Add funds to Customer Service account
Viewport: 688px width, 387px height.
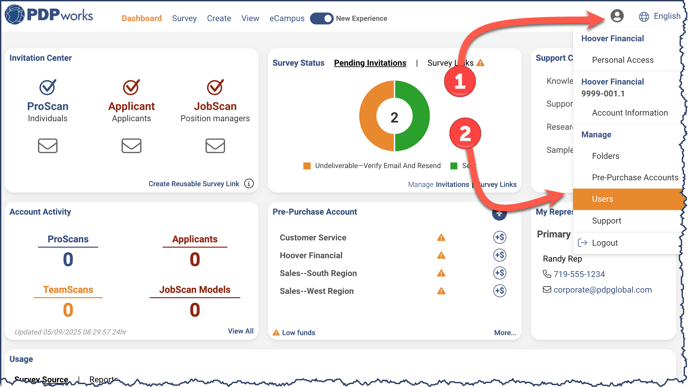pyautogui.click(x=499, y=237)
